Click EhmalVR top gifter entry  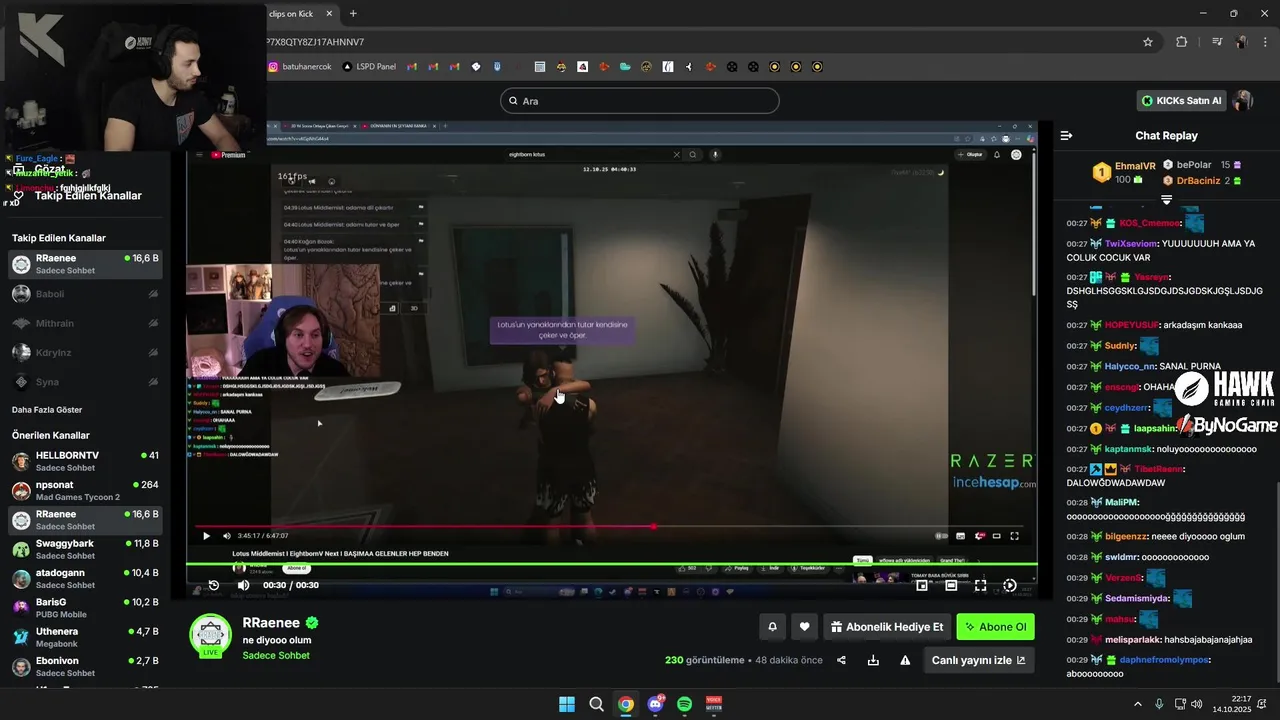point(1123,172)
